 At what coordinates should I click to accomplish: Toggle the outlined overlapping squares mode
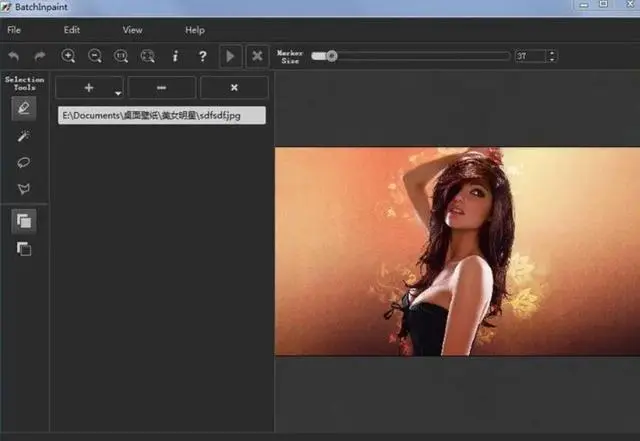point(24,249)
